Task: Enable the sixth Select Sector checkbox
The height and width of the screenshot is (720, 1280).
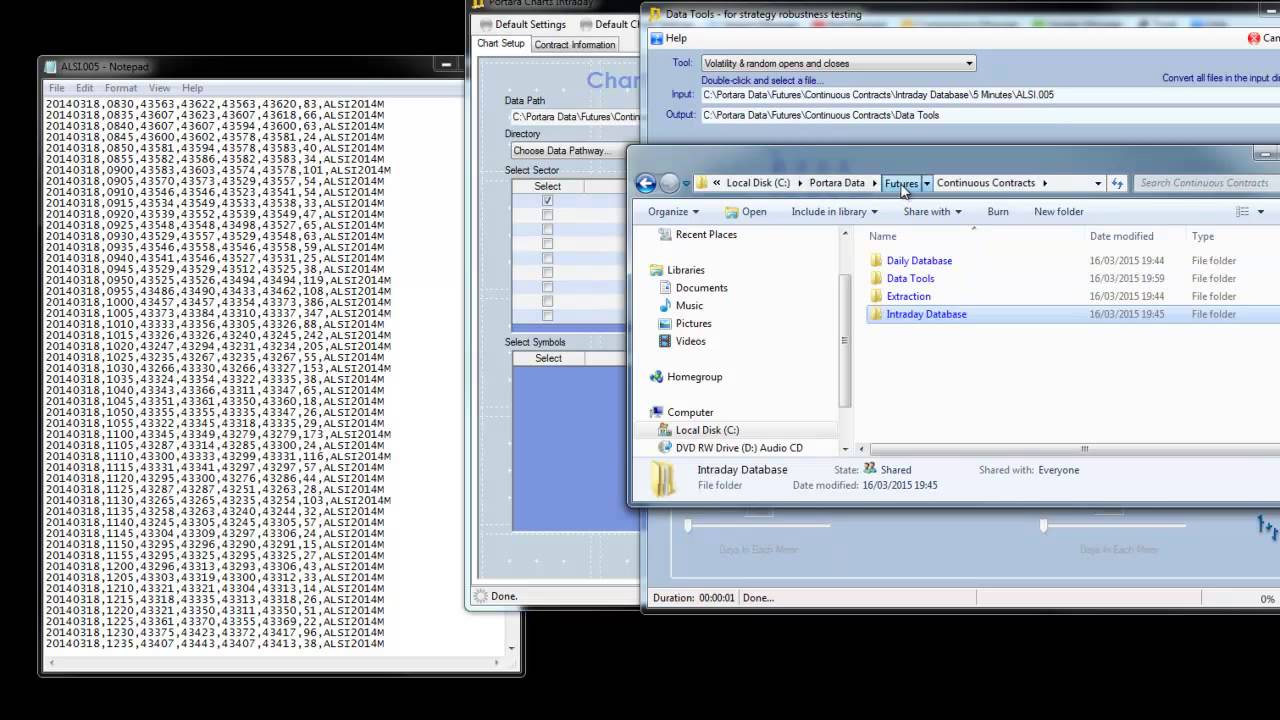Action: [547, 272]
